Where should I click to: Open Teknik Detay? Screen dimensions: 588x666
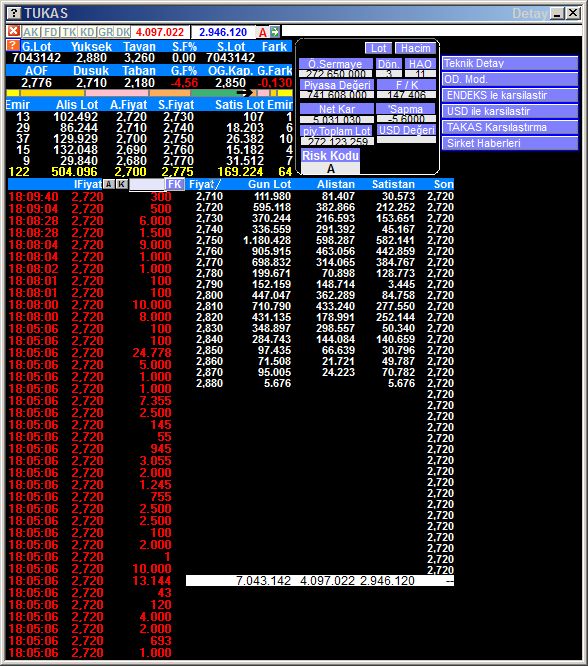[510, 63]
